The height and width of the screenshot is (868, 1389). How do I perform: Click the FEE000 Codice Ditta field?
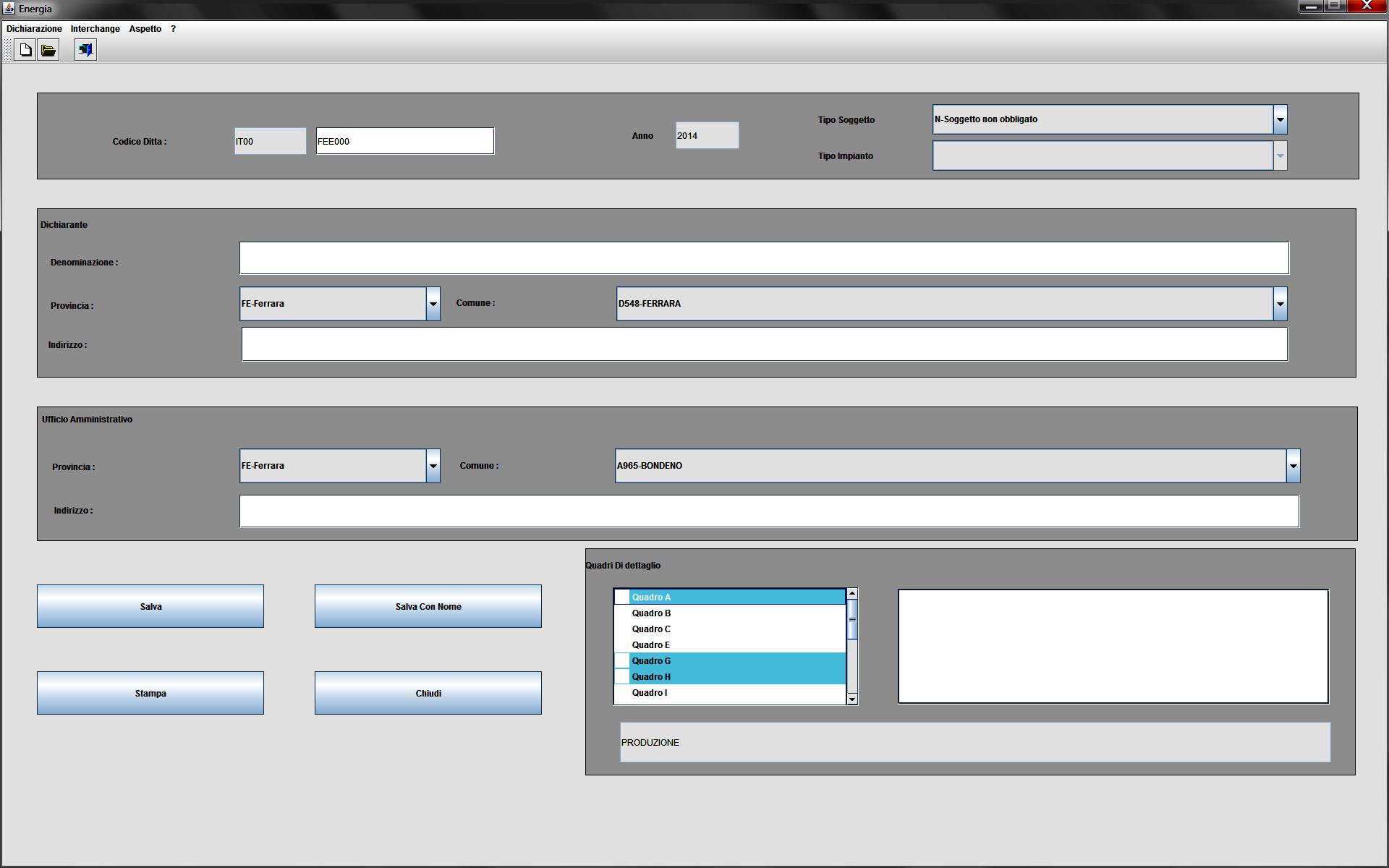point(405,141)
